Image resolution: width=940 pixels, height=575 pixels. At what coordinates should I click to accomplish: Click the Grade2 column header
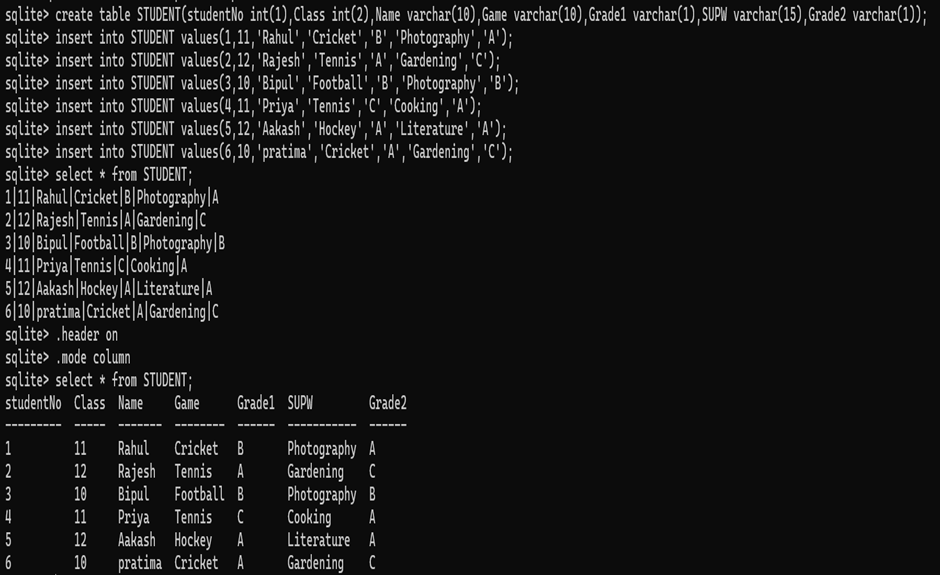point(387,403)
